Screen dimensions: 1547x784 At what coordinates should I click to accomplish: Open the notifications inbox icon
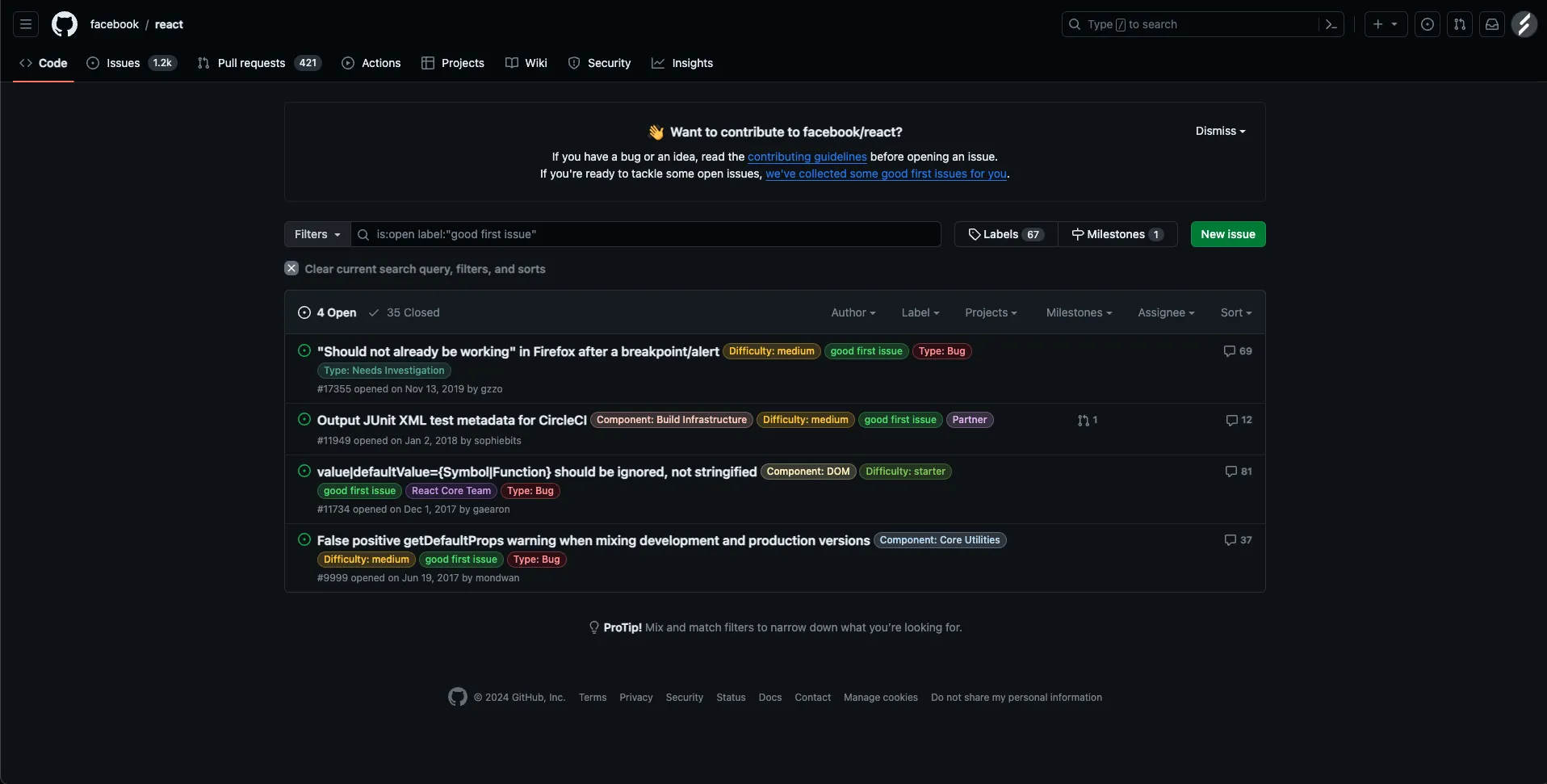coord(1492,24)
